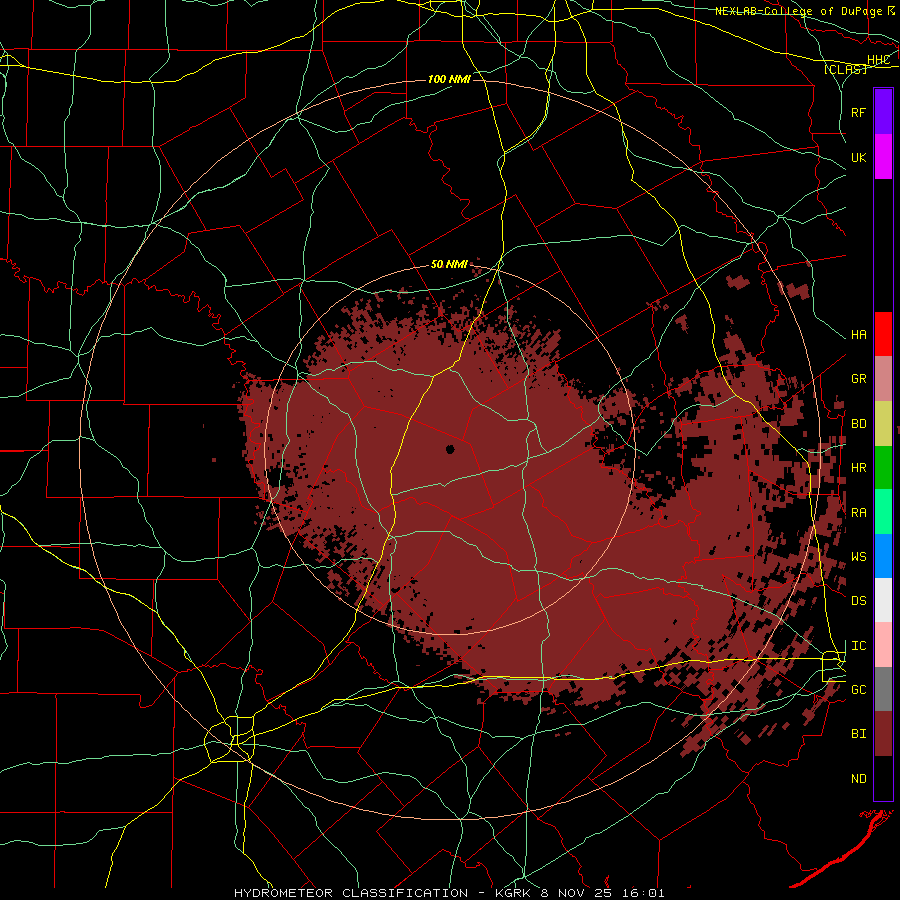The height and width of the screenshot is (900, 900).
Task: Click the RA light-green legend swatch
Action: click(883, 512)
